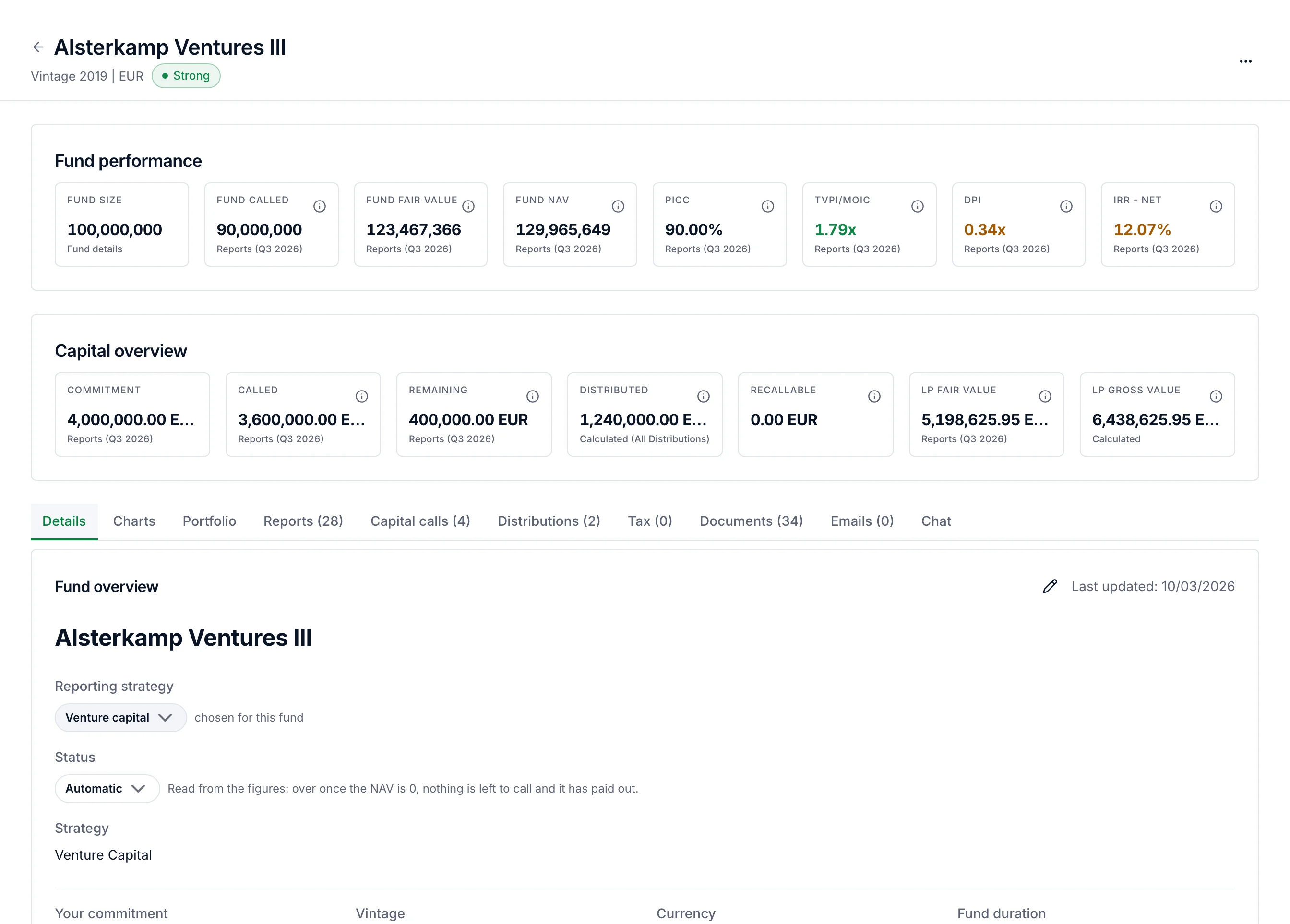Click Last updated: 10/03/2026 text
The image size is (1290, 924).
pos(1153,586)
